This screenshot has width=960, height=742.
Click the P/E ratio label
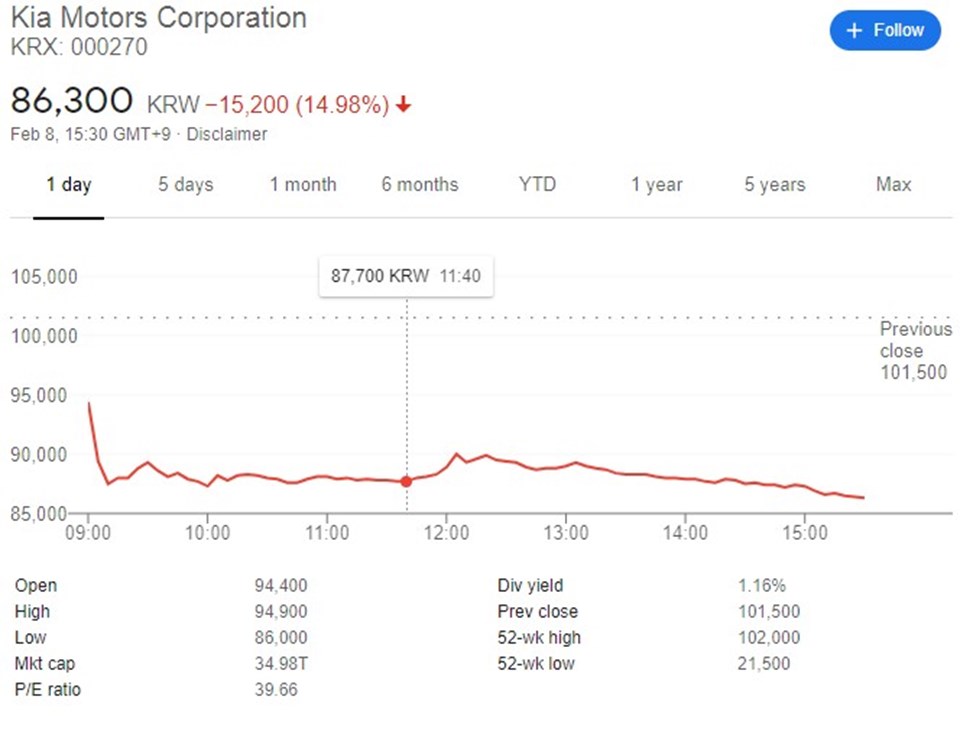point(48,690)
